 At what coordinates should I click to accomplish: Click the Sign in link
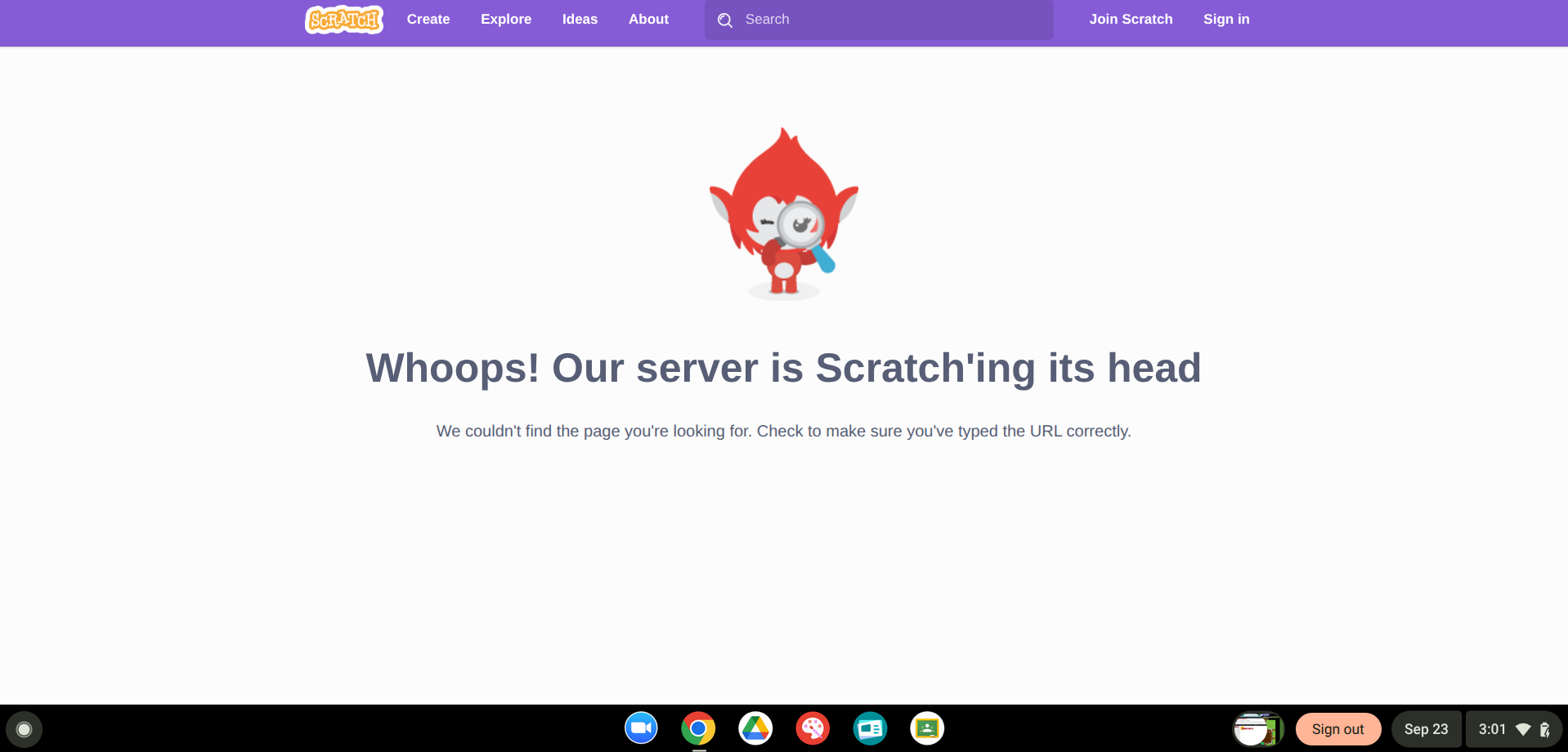[1226, 20]
